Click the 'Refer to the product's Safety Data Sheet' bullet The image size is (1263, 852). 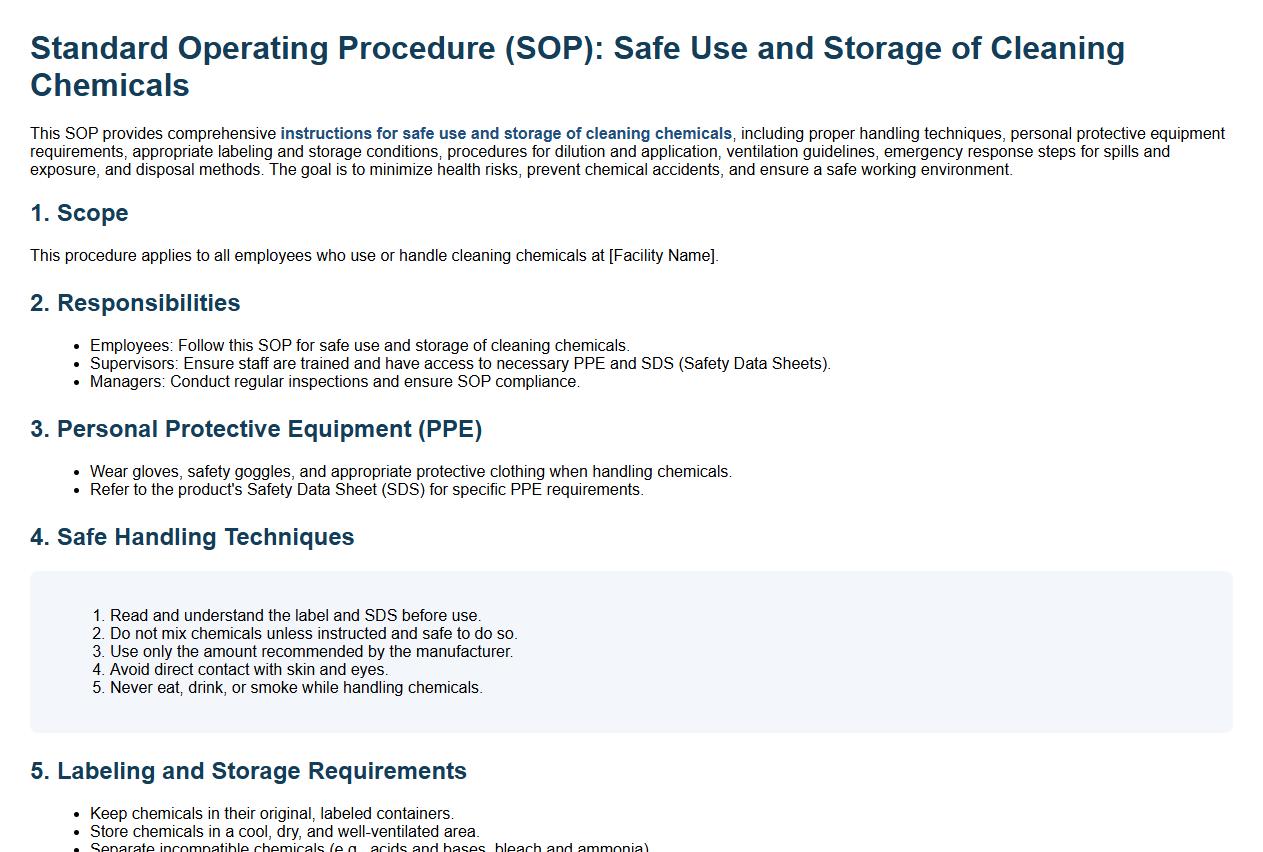(366, 490)
